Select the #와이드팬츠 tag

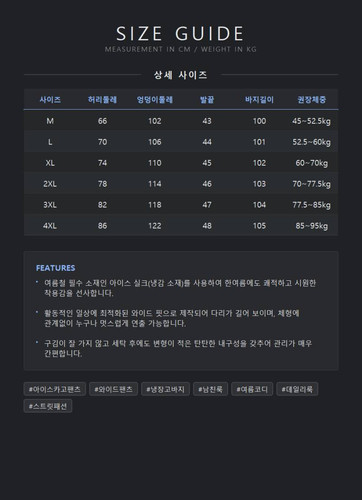pyautogui.click(x=113, y=389)
